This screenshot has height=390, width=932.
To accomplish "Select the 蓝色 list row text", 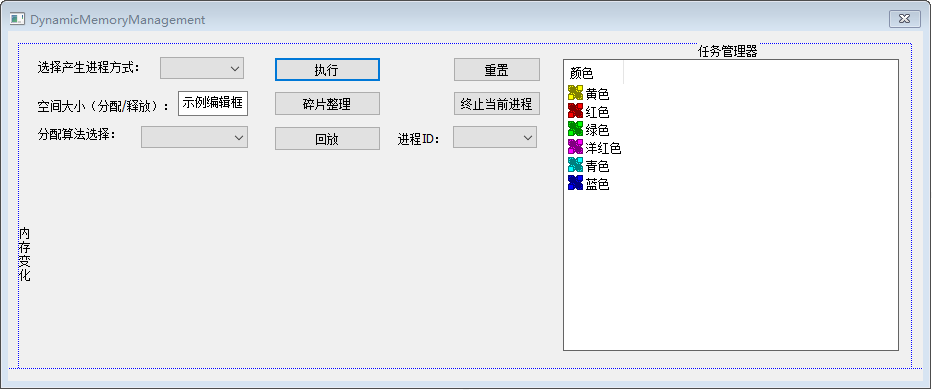I will pos(597,184).
